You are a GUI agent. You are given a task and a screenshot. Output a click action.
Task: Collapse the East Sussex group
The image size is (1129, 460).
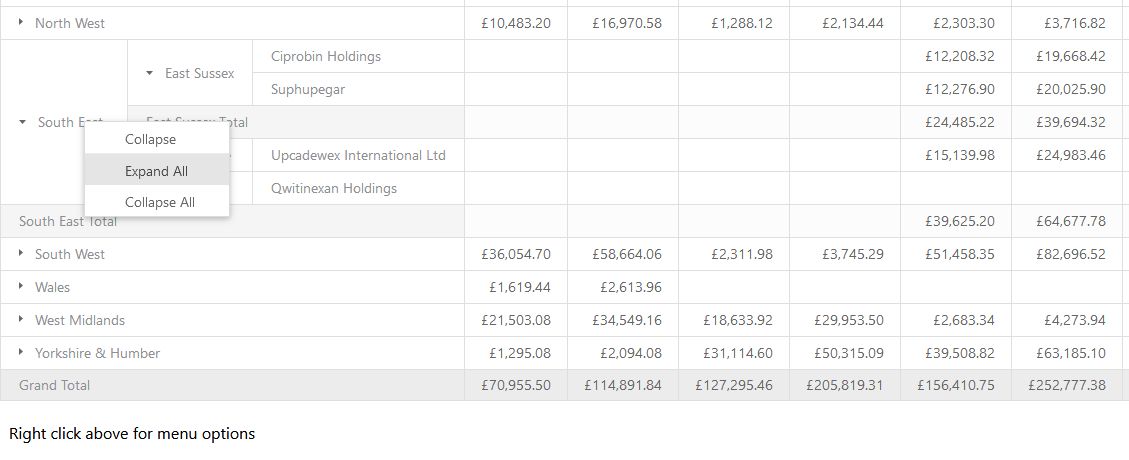150,73
